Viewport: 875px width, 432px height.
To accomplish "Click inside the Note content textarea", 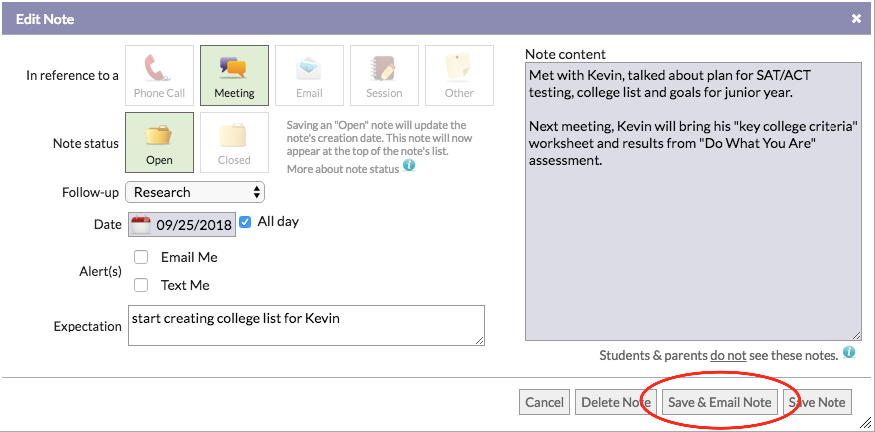I will point(693,201).
